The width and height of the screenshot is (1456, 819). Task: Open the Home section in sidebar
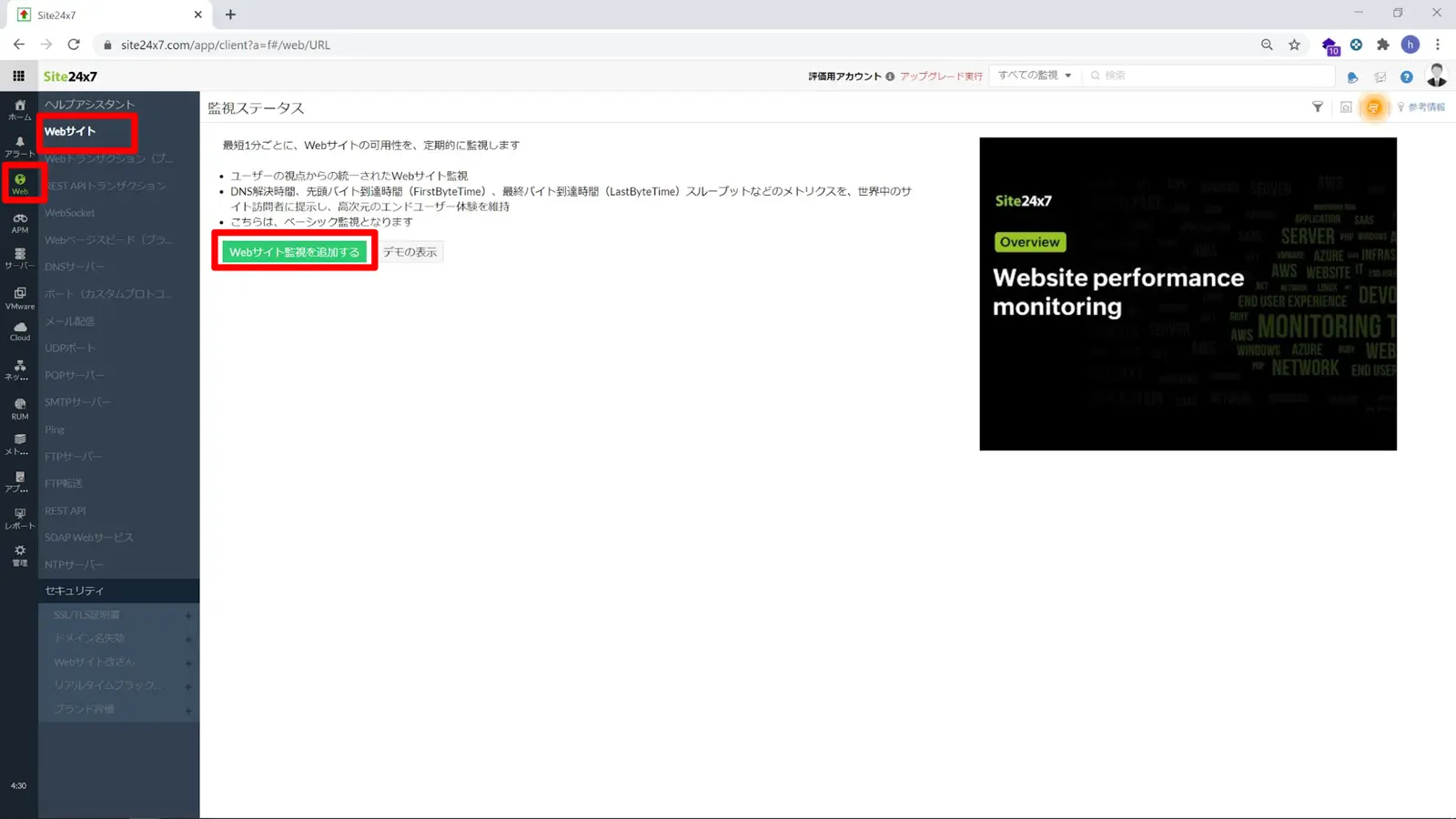pos(19,109)
